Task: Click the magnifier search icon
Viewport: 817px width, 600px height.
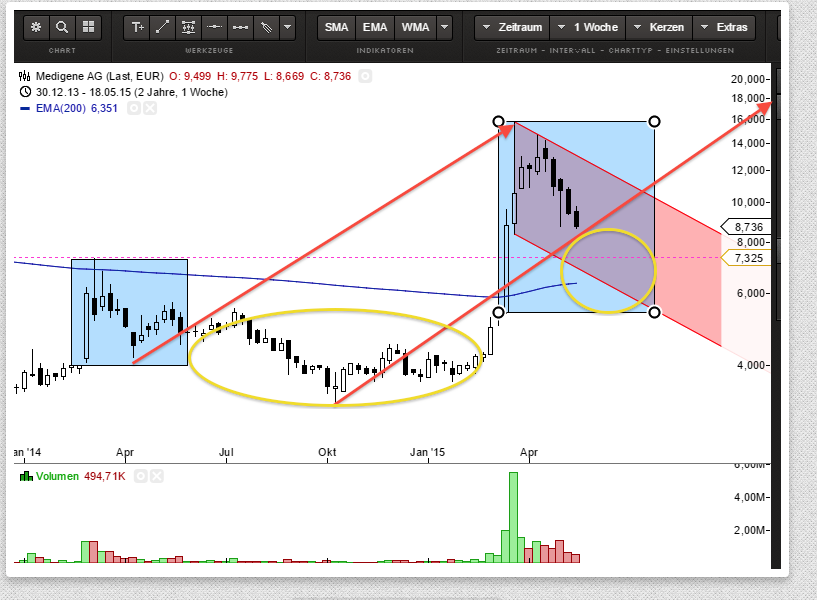Action: point(62,27)
